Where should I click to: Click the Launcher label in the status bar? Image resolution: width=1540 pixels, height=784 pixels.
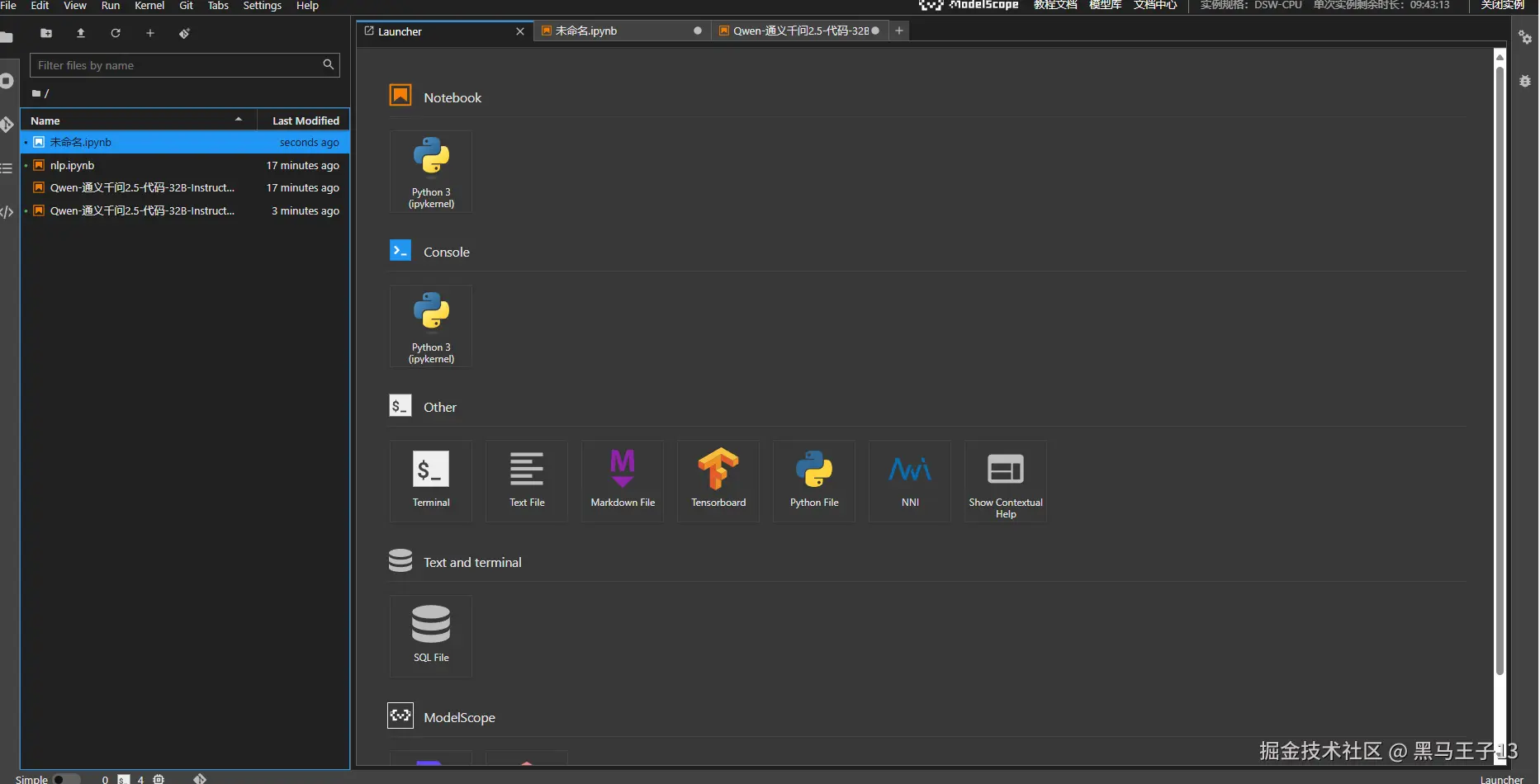point(1502,779)
